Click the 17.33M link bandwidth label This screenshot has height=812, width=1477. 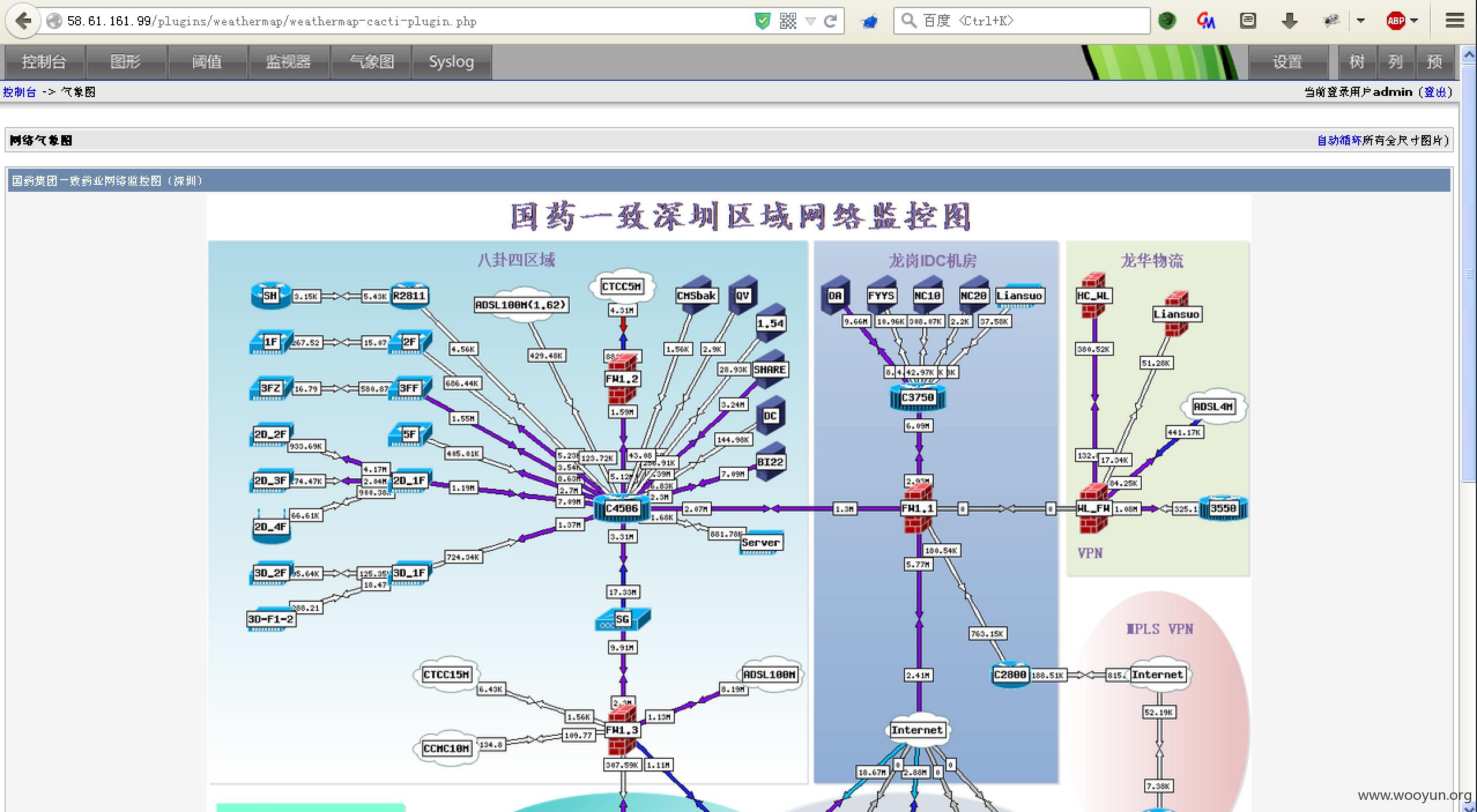pos(623,592)
